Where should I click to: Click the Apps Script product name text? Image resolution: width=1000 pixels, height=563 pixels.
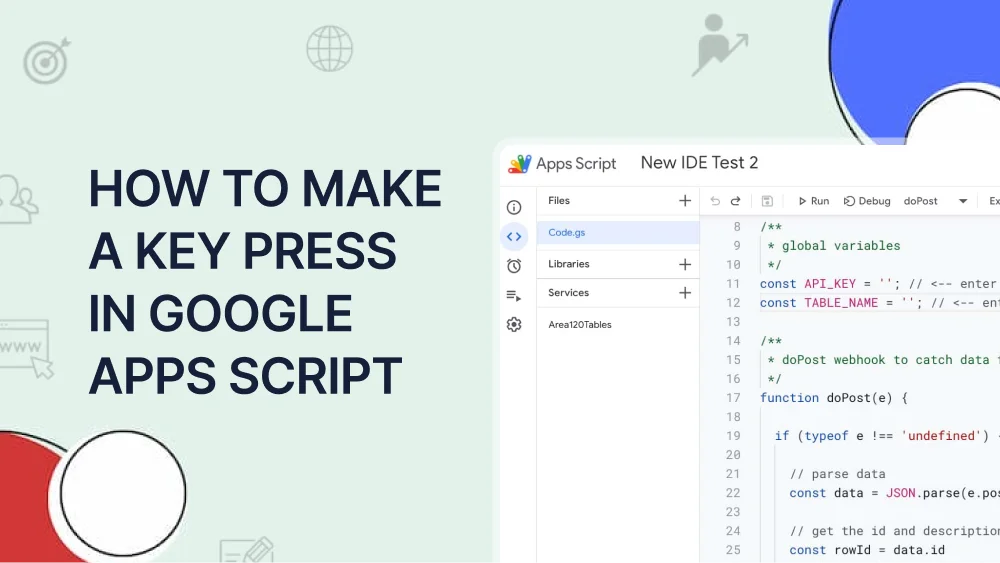(576, 164)
